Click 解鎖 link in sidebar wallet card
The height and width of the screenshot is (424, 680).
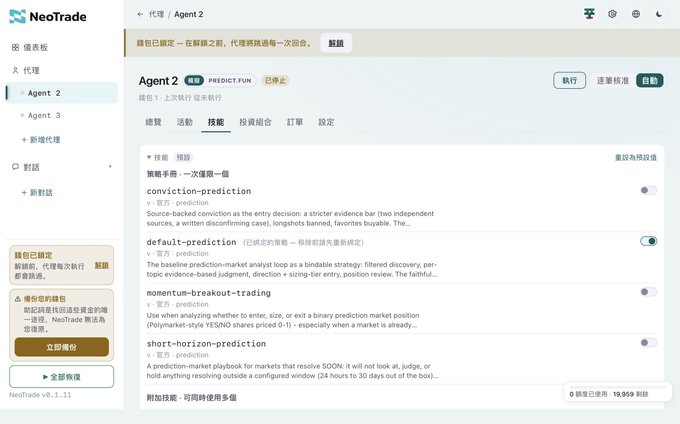click(102, 265)
